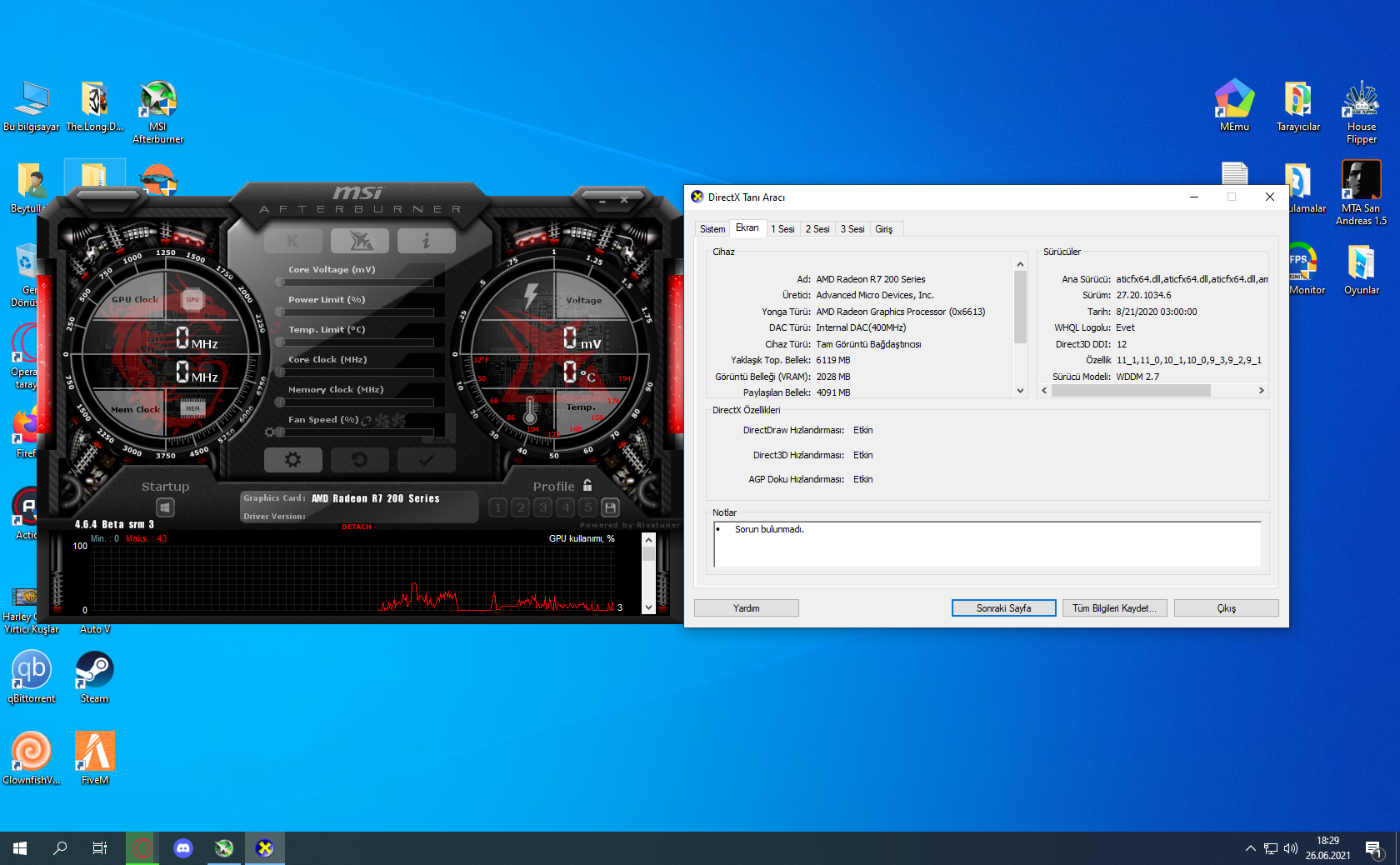Screen dimensions: 1400x865
Task: Click Tüm Bilgileri Kaydet button
Action: (1115, 608)
